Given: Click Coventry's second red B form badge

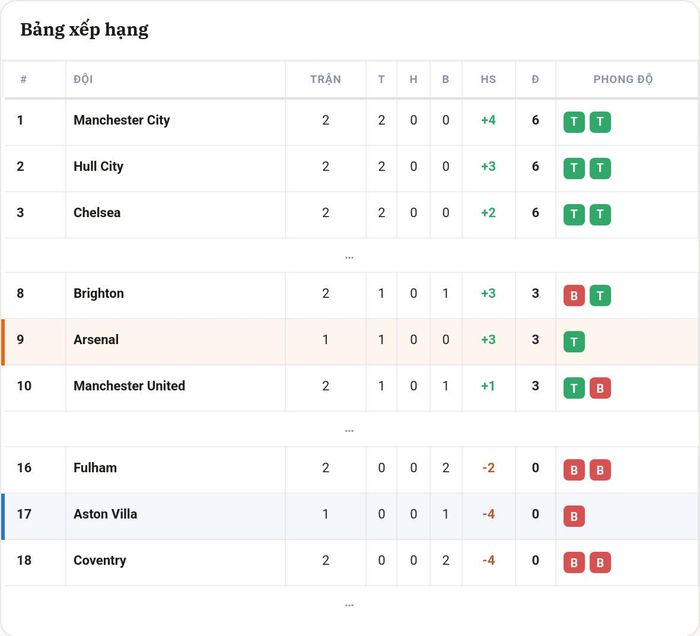Looking at the screenshot, I should tap(600, 562).
